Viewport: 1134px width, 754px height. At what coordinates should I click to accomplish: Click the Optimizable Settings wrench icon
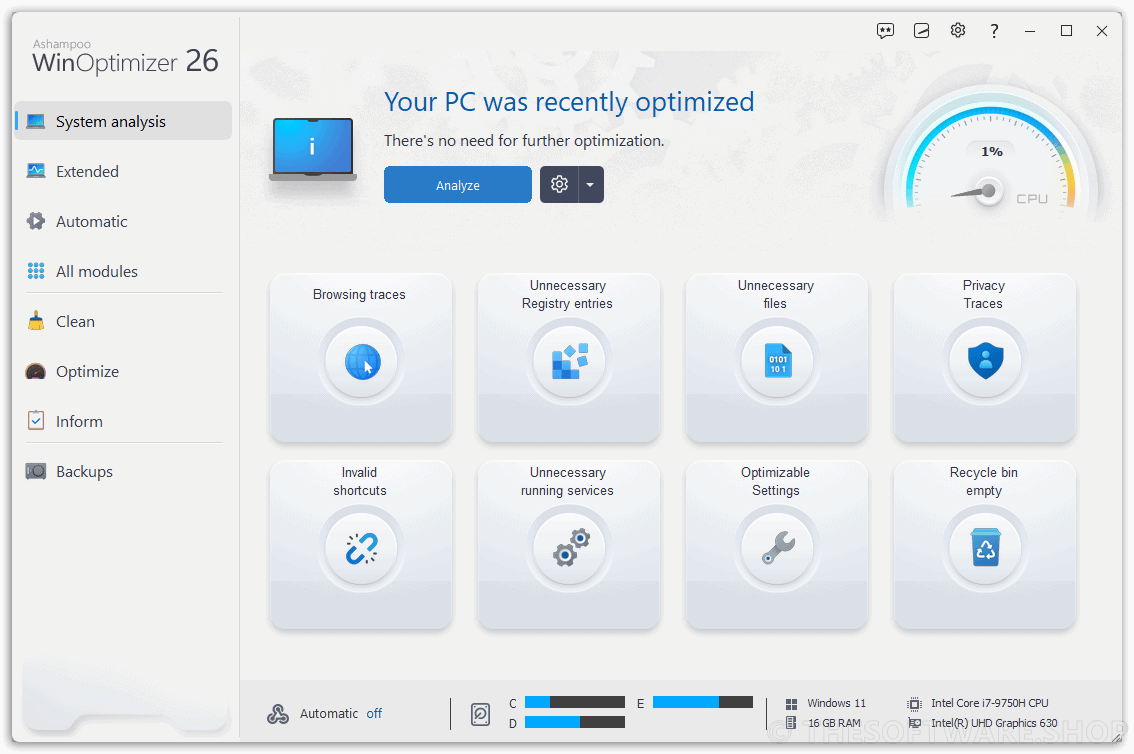[778, 548]
